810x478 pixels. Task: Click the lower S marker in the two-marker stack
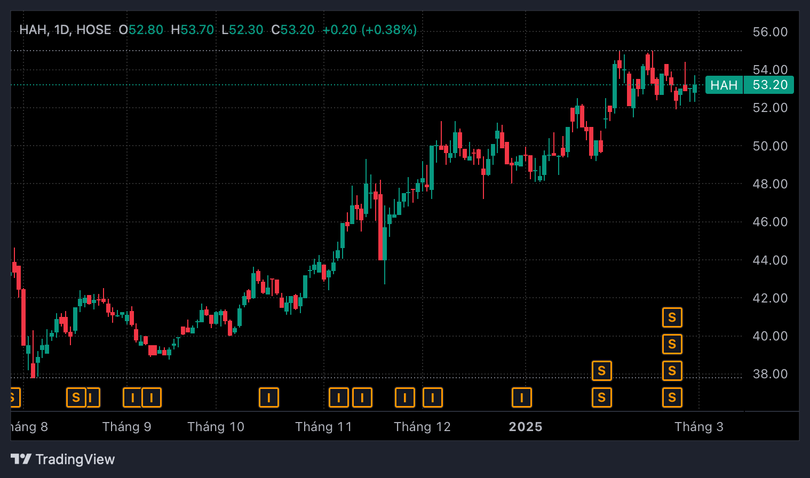click(601, 398)
